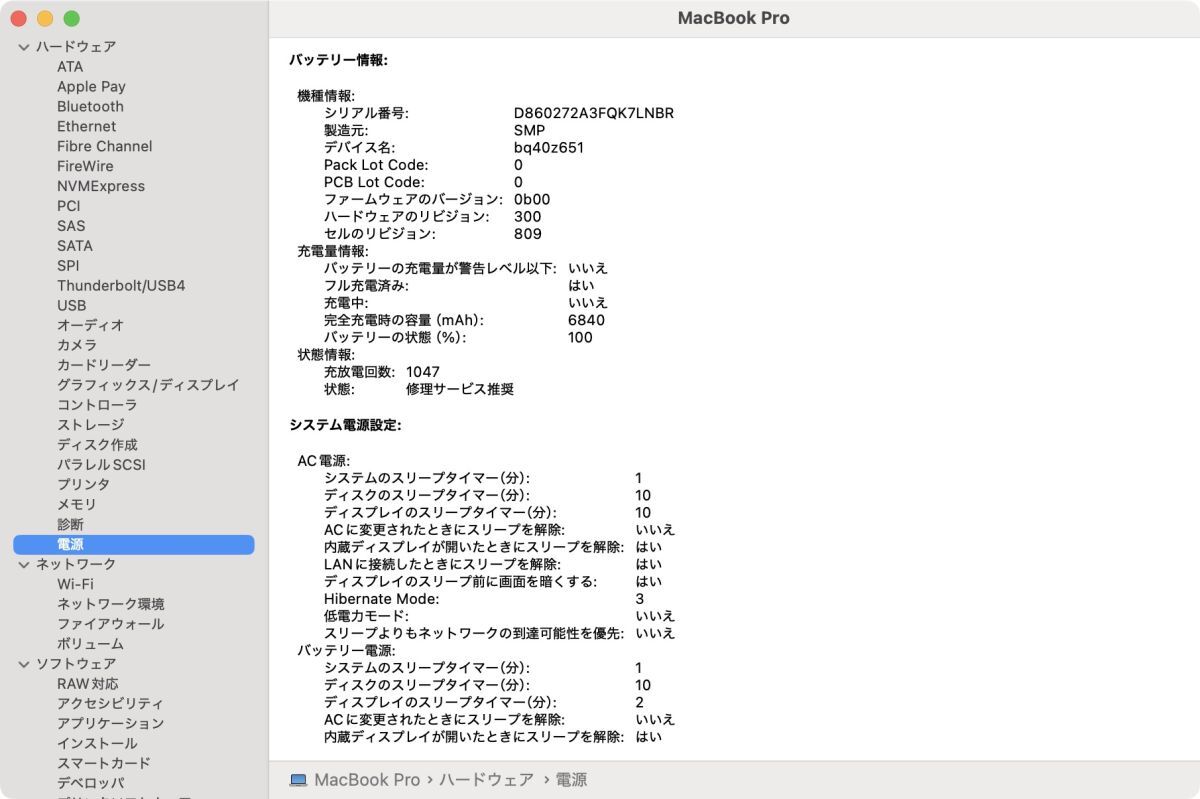Screen dimensions: 1200x799
Task: Click the highlighted 電源 sidebar item
Action: 134,545
